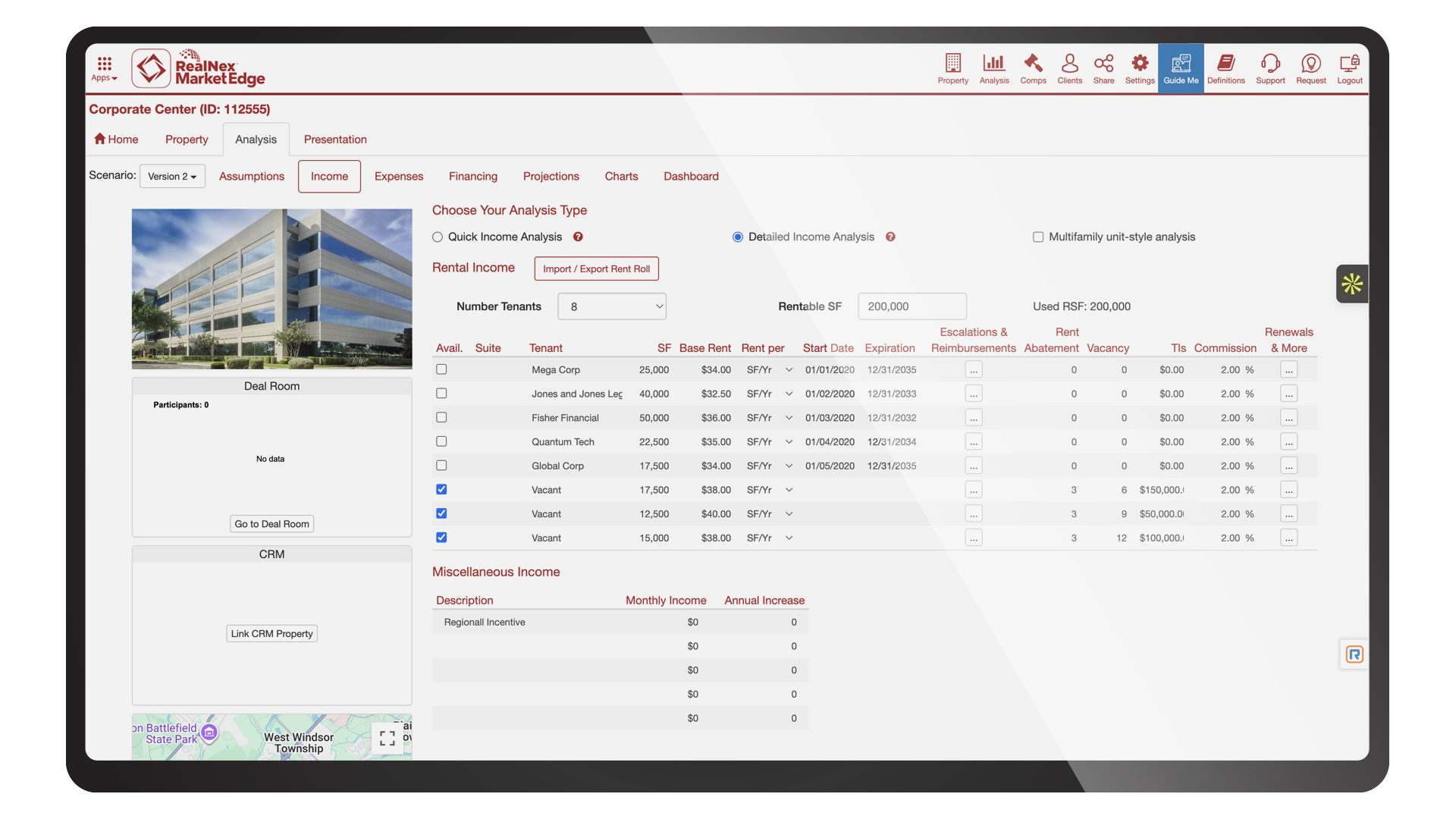1456x819 pixels.
Task: Click the yellow starburst side widget
Action: pyautogui.click(x=1352, y=284)
